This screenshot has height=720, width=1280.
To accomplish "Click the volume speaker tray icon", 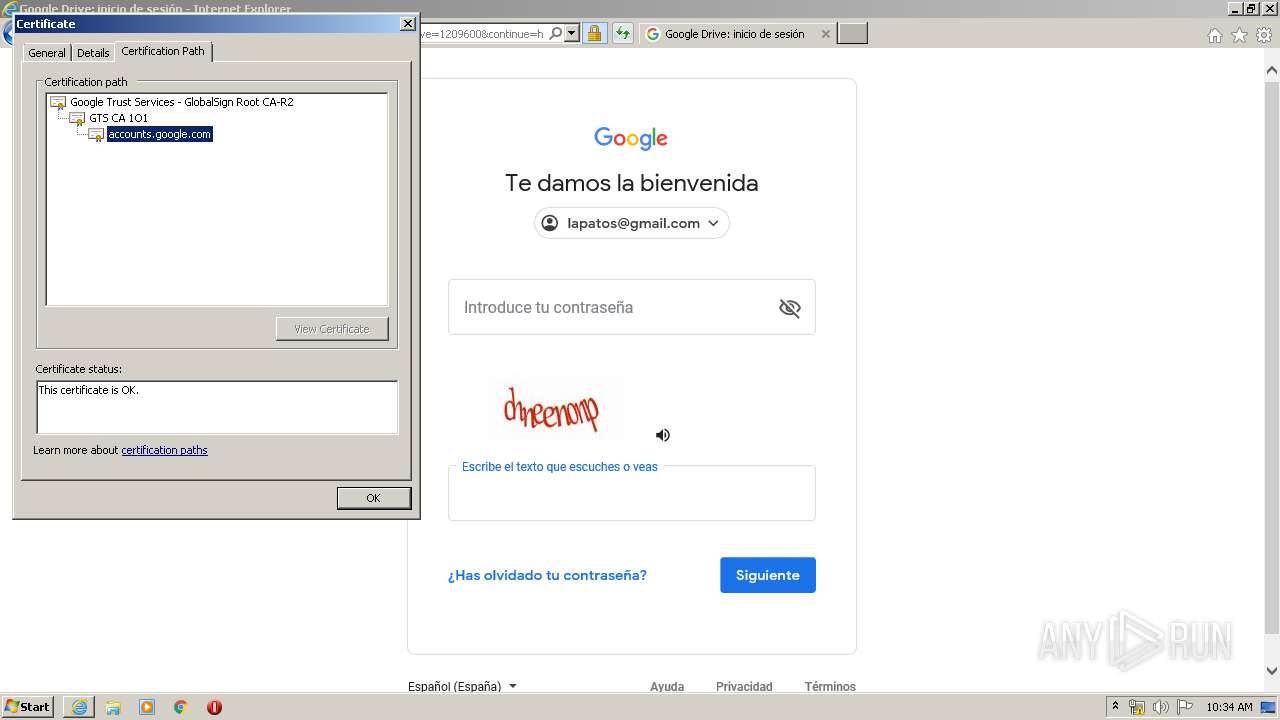I will click(1161, 707).
